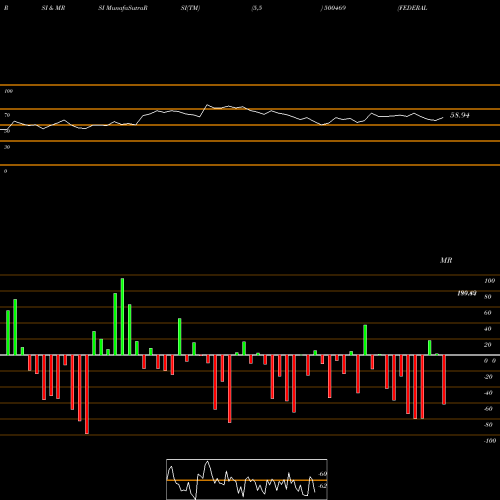Click the 100 label on RSI left axis

pos(8,91)
